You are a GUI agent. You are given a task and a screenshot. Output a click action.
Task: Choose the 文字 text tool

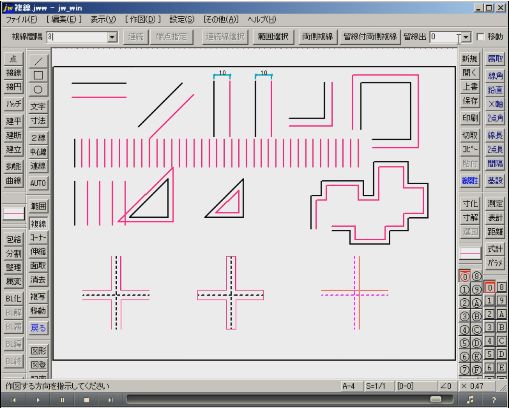tap(38, 106)
